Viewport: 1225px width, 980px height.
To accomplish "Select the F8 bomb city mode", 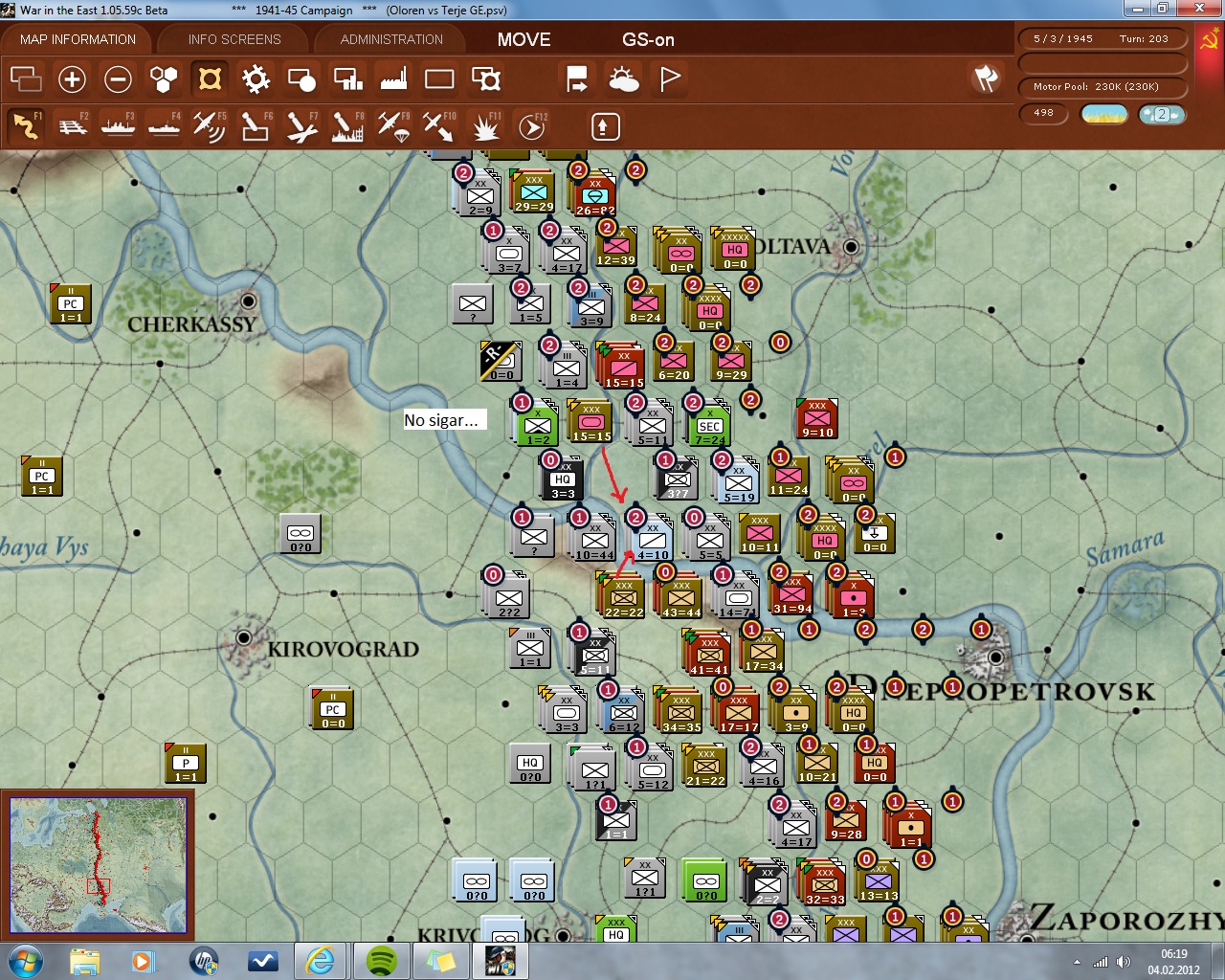I will 347,126.
